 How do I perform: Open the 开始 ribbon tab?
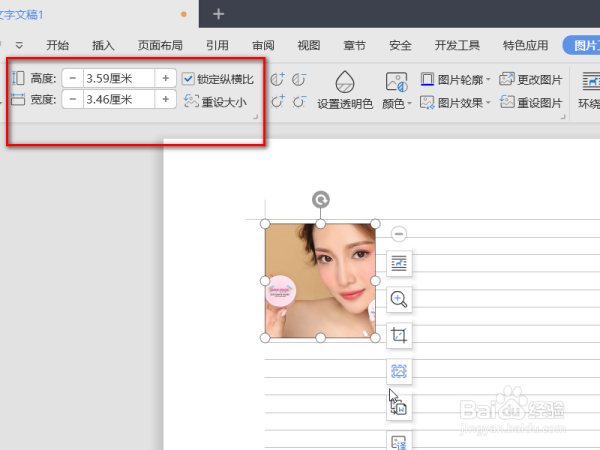57,46
